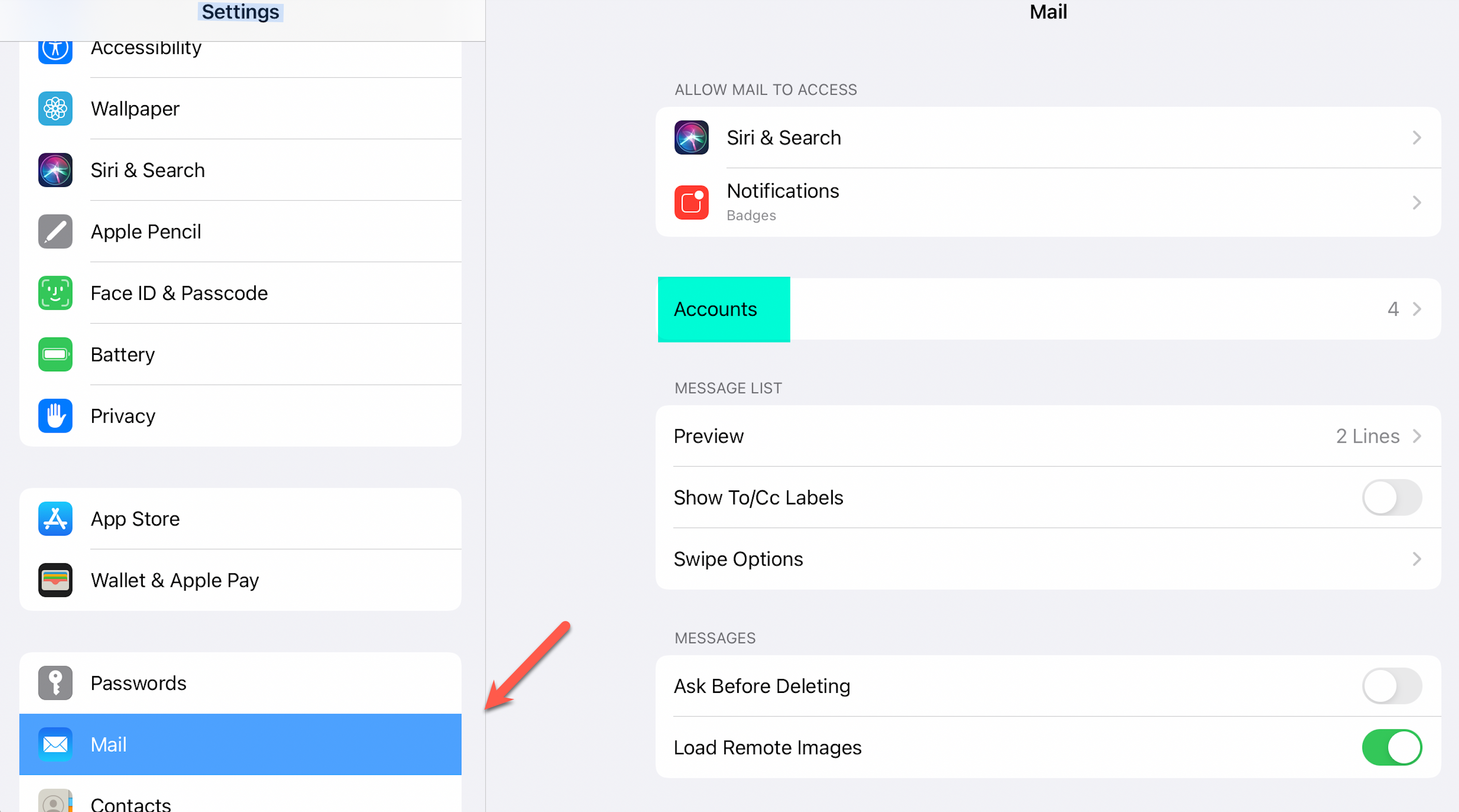Open the Accounts label
The height and width of the screenshot is (812, 1459).
click(715, 309)
